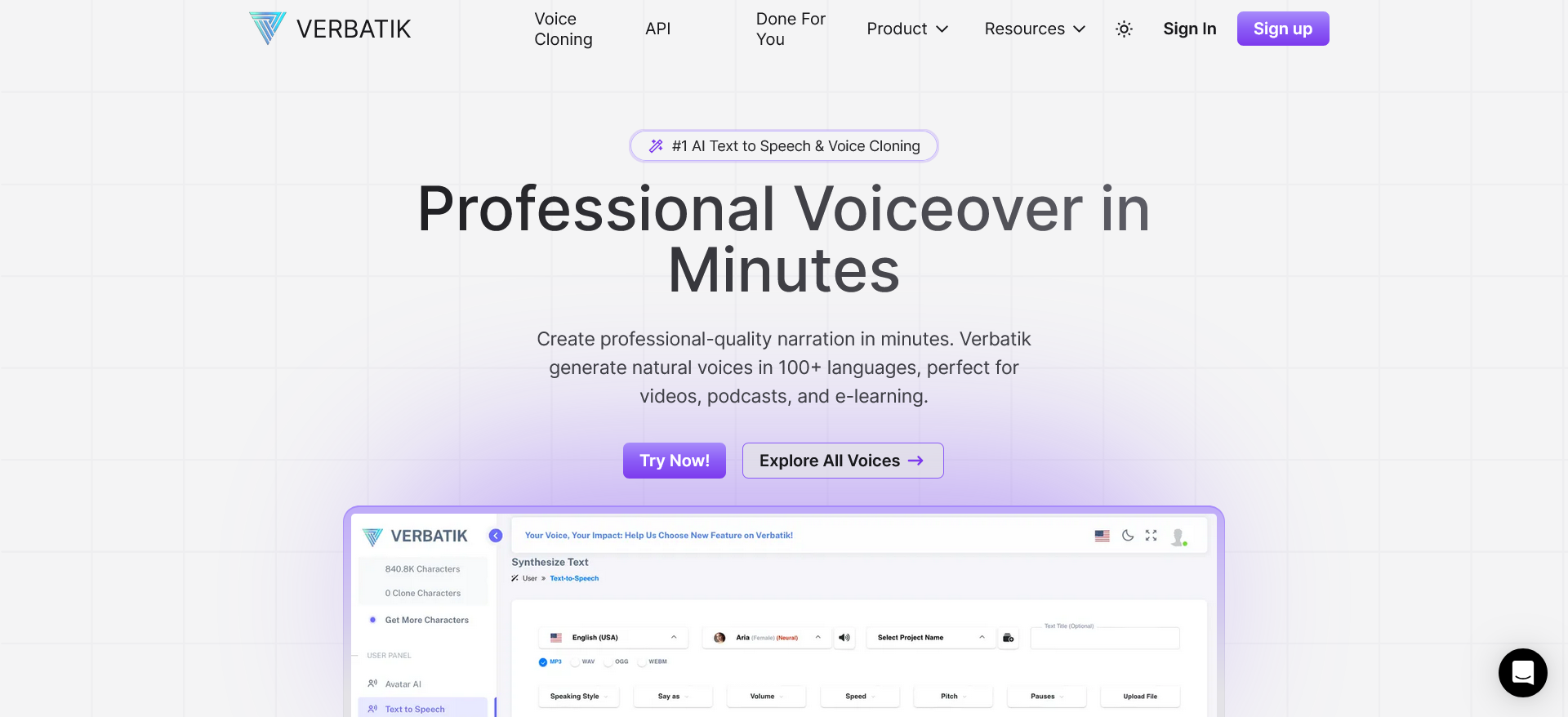Click the #1 AI Text to Speech badge

(x=784, y=146)
